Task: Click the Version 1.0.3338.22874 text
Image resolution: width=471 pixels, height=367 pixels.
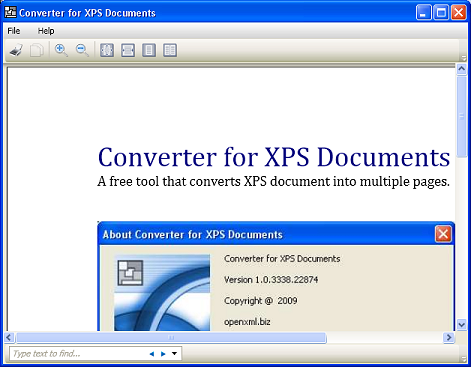Action: pyautogui.click(x=271, y=280)
